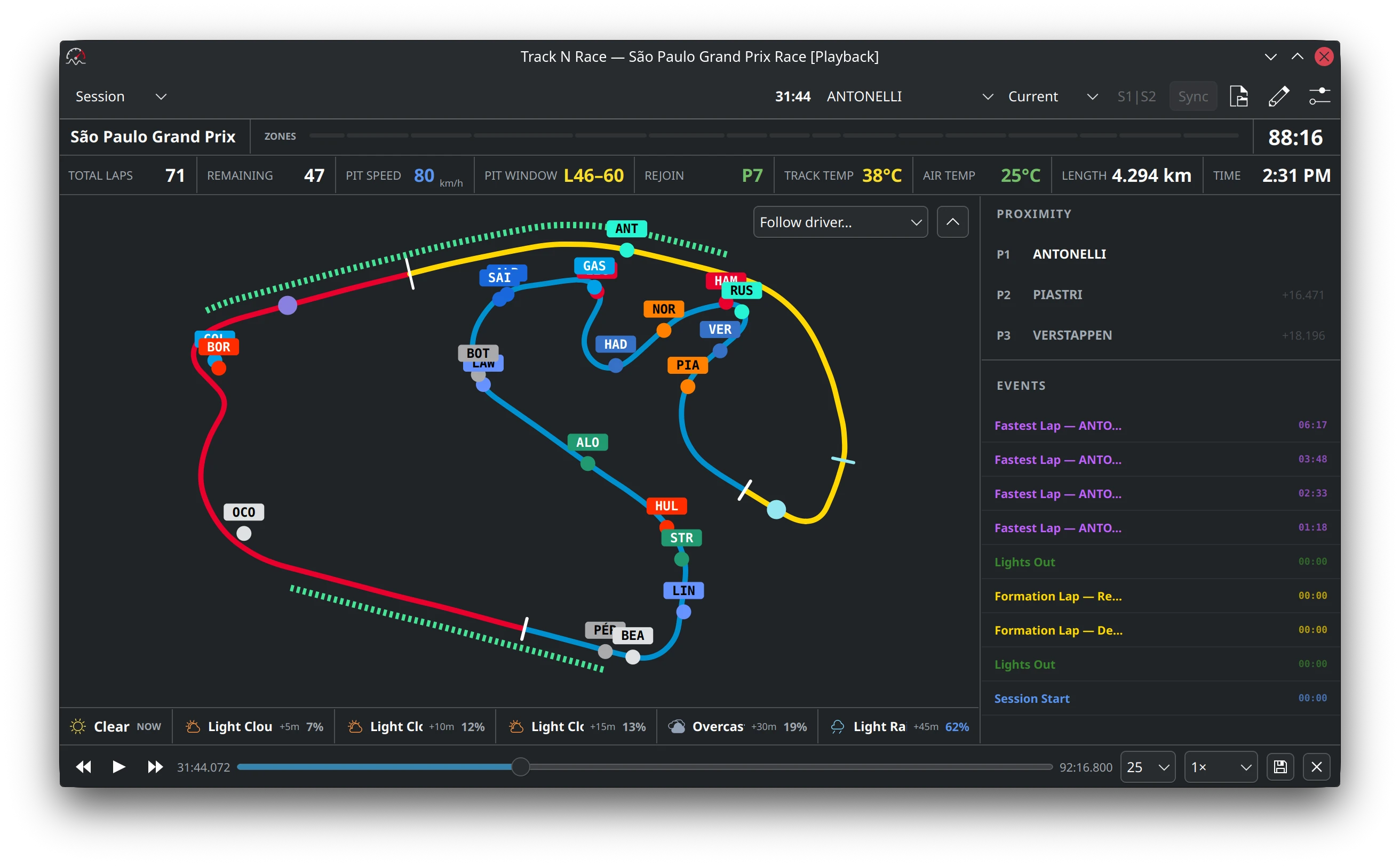Click the Clear NOW sun weather icon

pos(78,726)
